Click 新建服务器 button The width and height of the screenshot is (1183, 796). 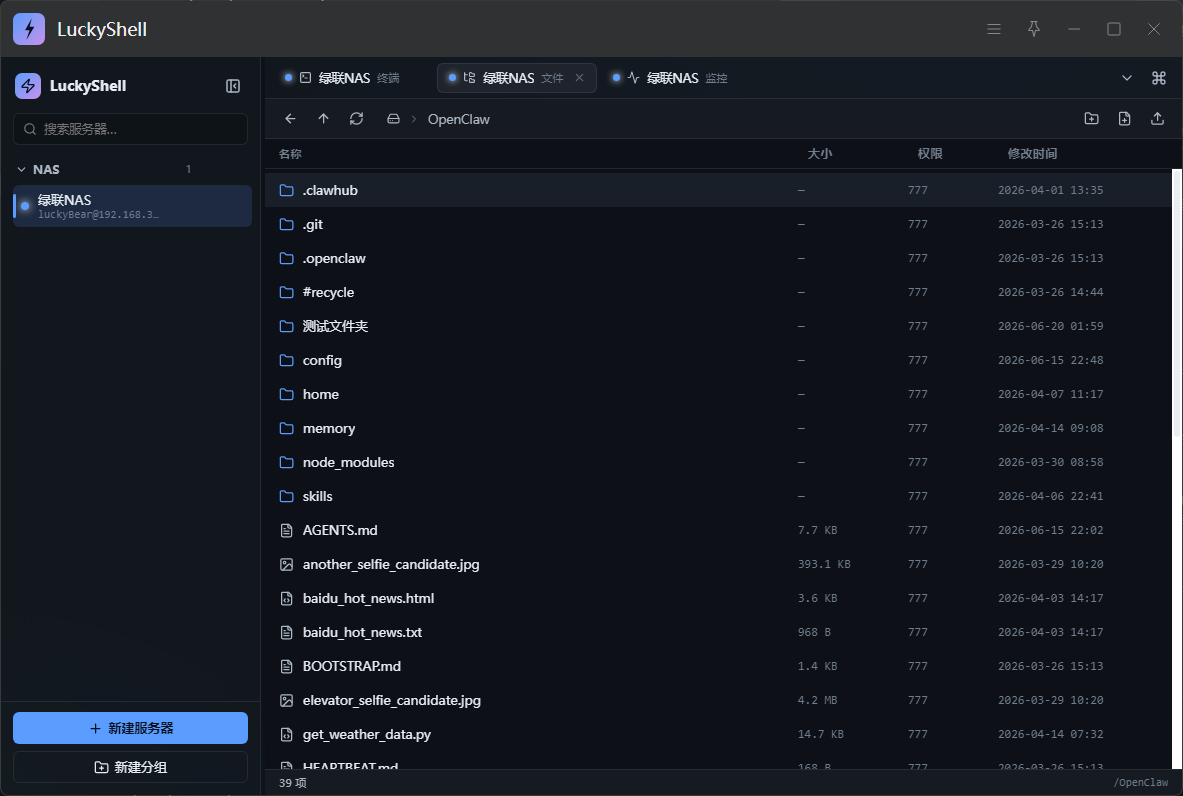tap(131, 728)
